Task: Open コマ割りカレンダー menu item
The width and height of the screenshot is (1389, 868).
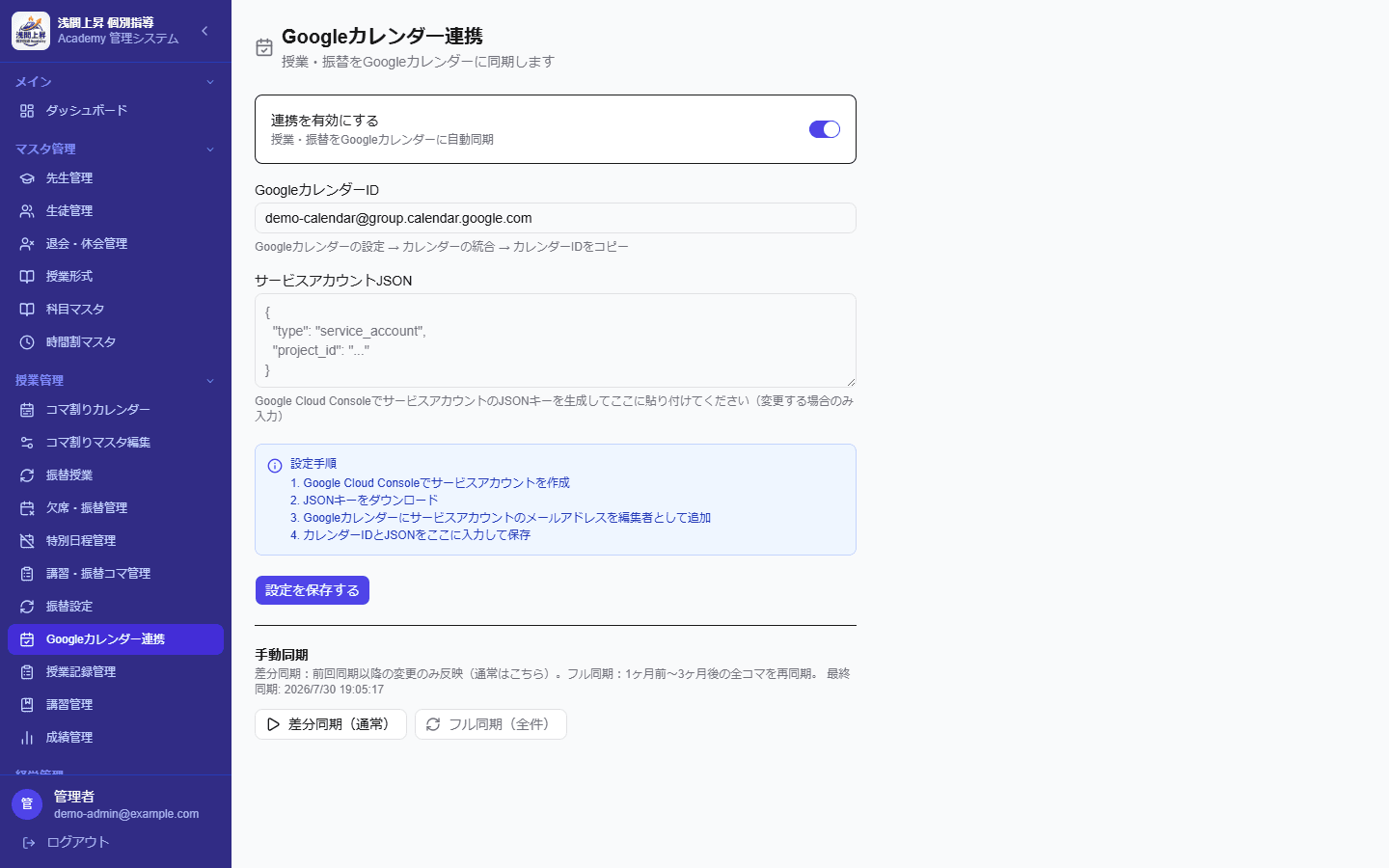Action: point(116,410)
